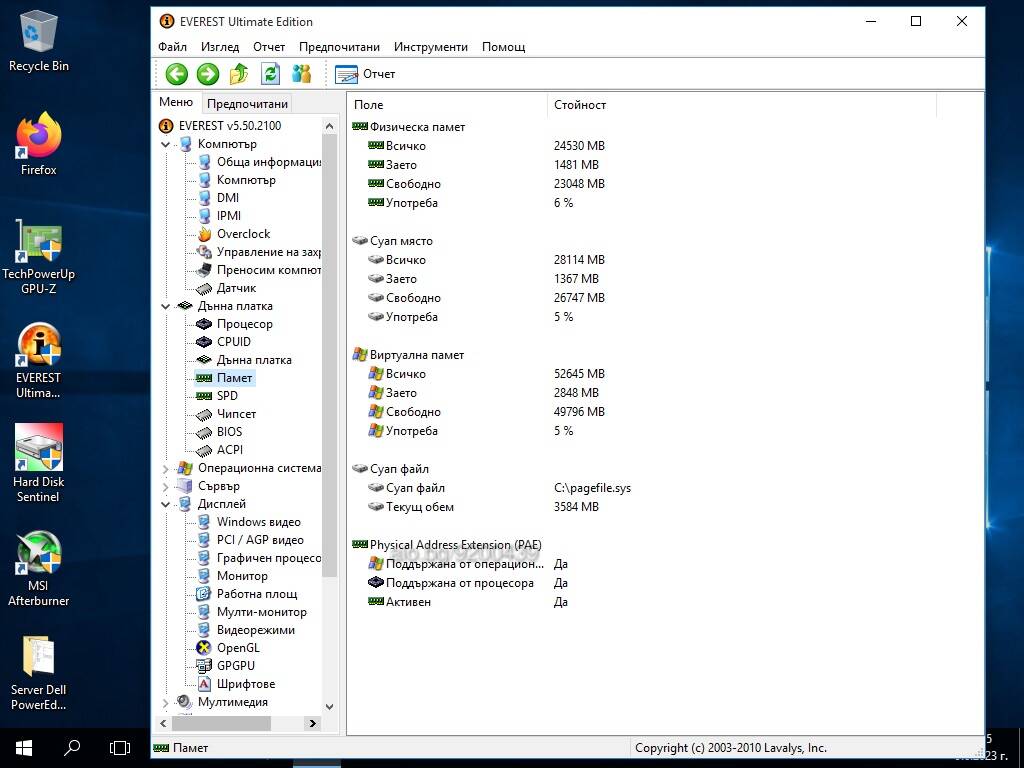1024x768 pixels.
Task: Select the Recycle Bin desktop icon
Action: click(x=39, y=41)
